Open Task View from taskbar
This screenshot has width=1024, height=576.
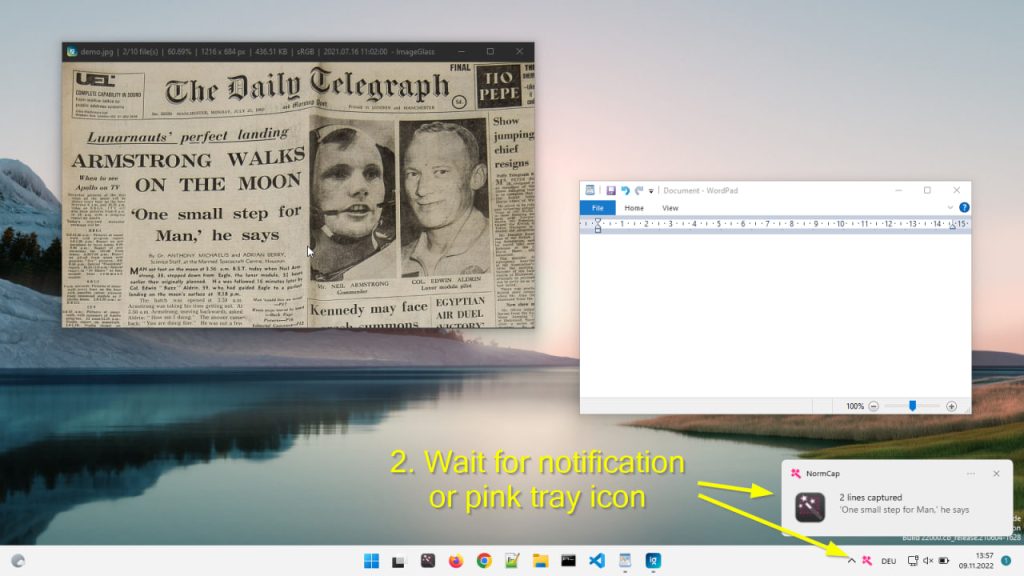(x=398, y=561)
